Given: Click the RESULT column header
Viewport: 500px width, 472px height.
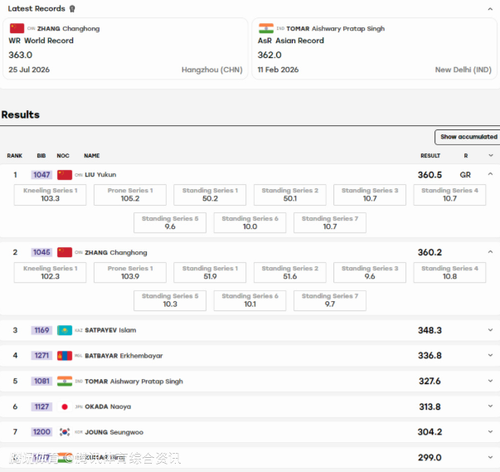Looking at the screenshot, I should click(430, 156).
